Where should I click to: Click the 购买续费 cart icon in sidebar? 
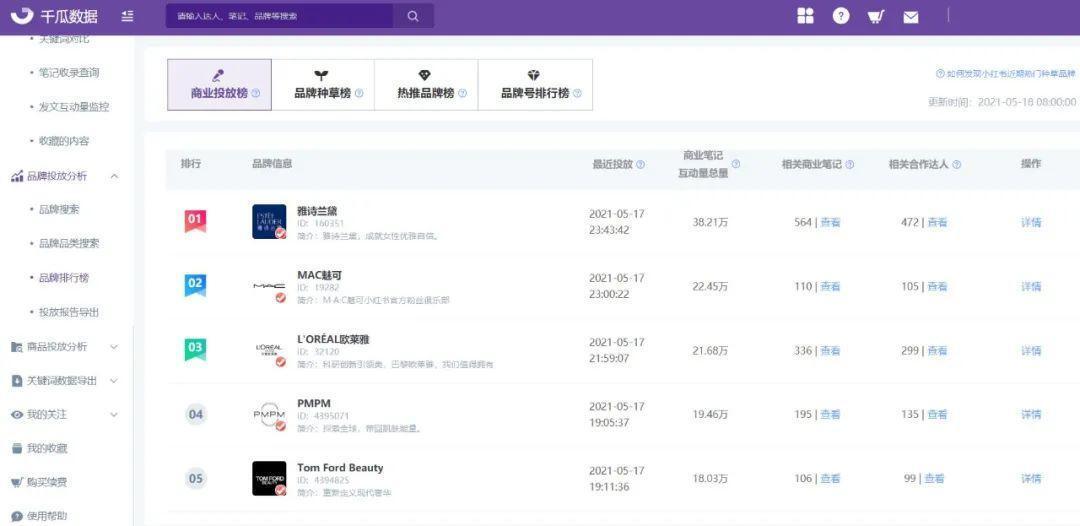tap(17, 482)
